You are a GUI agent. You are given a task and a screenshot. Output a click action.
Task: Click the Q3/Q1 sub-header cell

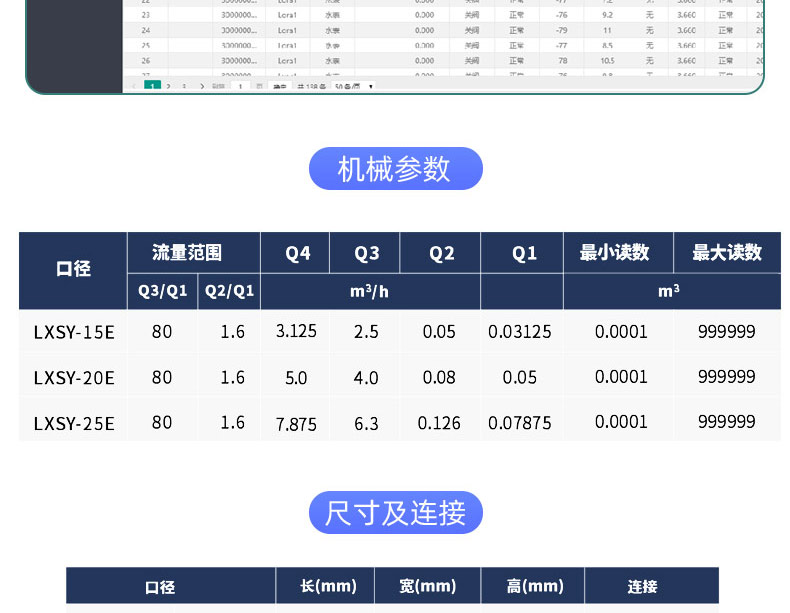pyautogui.click(x=162, y=291)
